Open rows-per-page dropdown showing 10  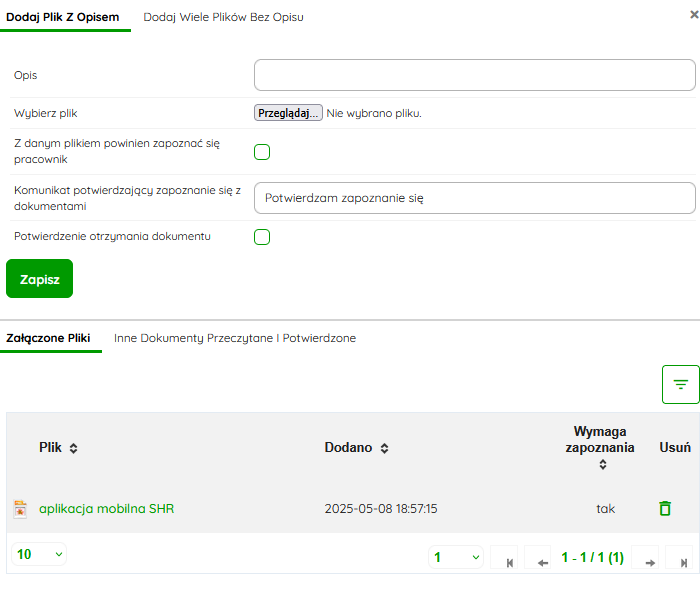[39, 554]
